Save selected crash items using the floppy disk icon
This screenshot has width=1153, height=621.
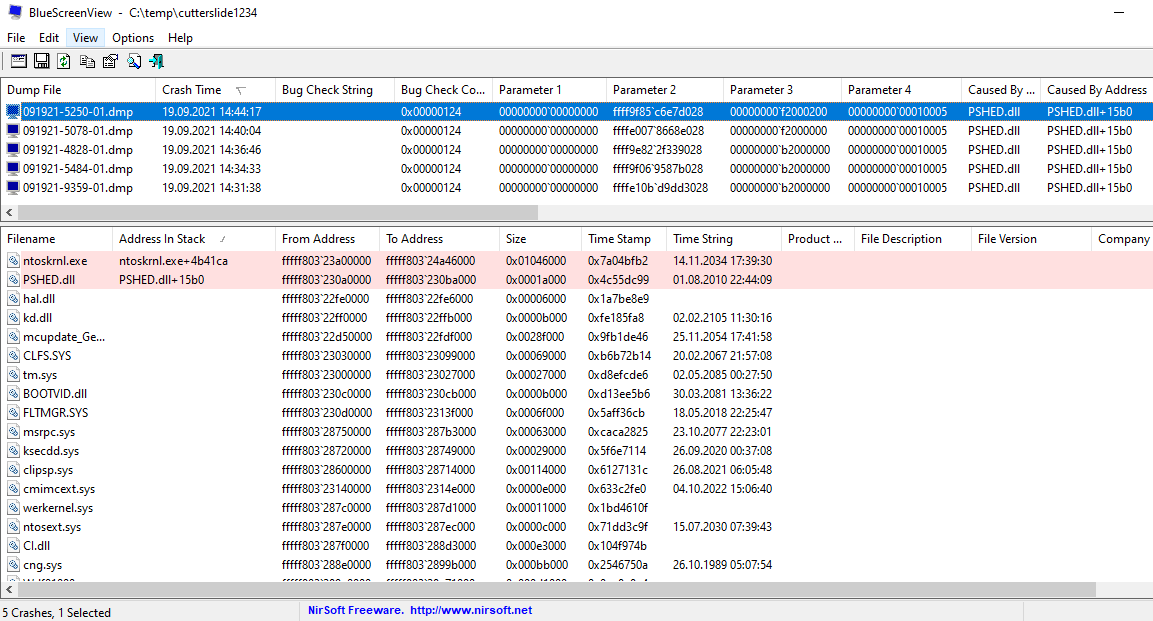[x=41, y=61]
